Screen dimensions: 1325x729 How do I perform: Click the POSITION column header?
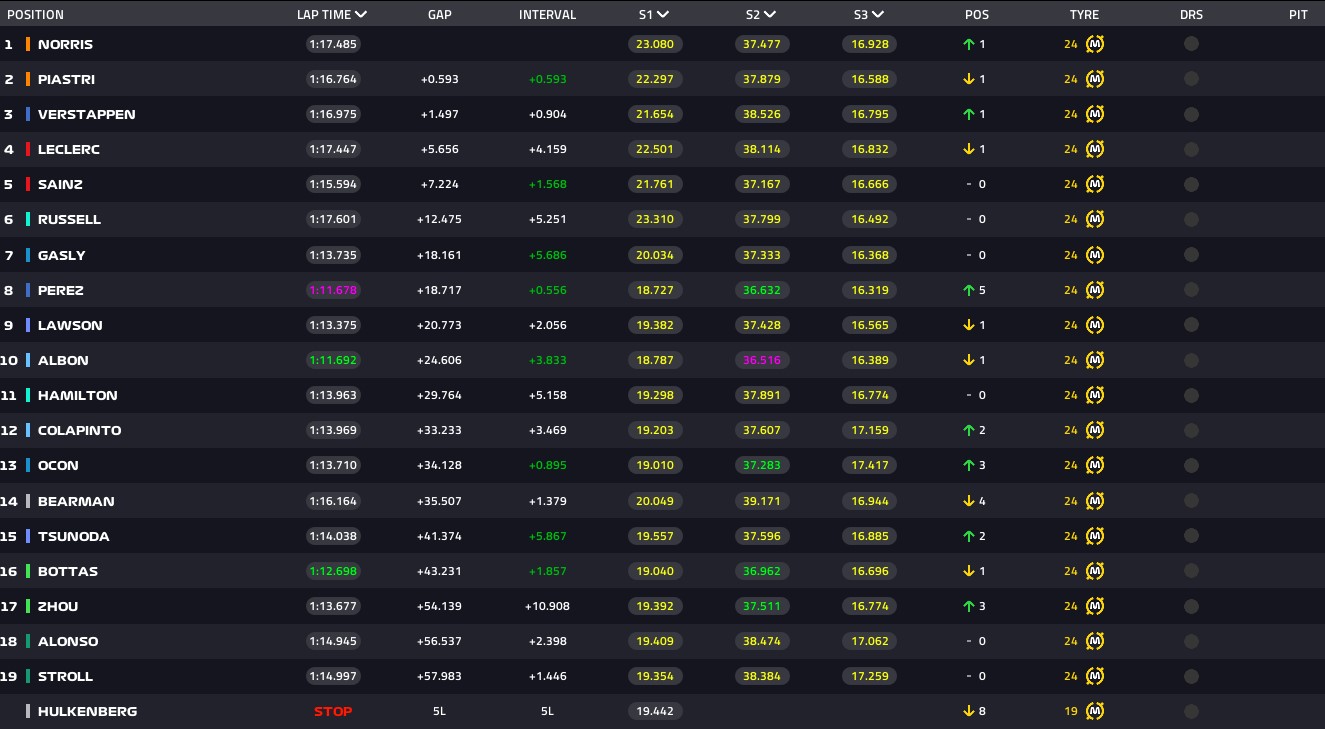point(35,15)
